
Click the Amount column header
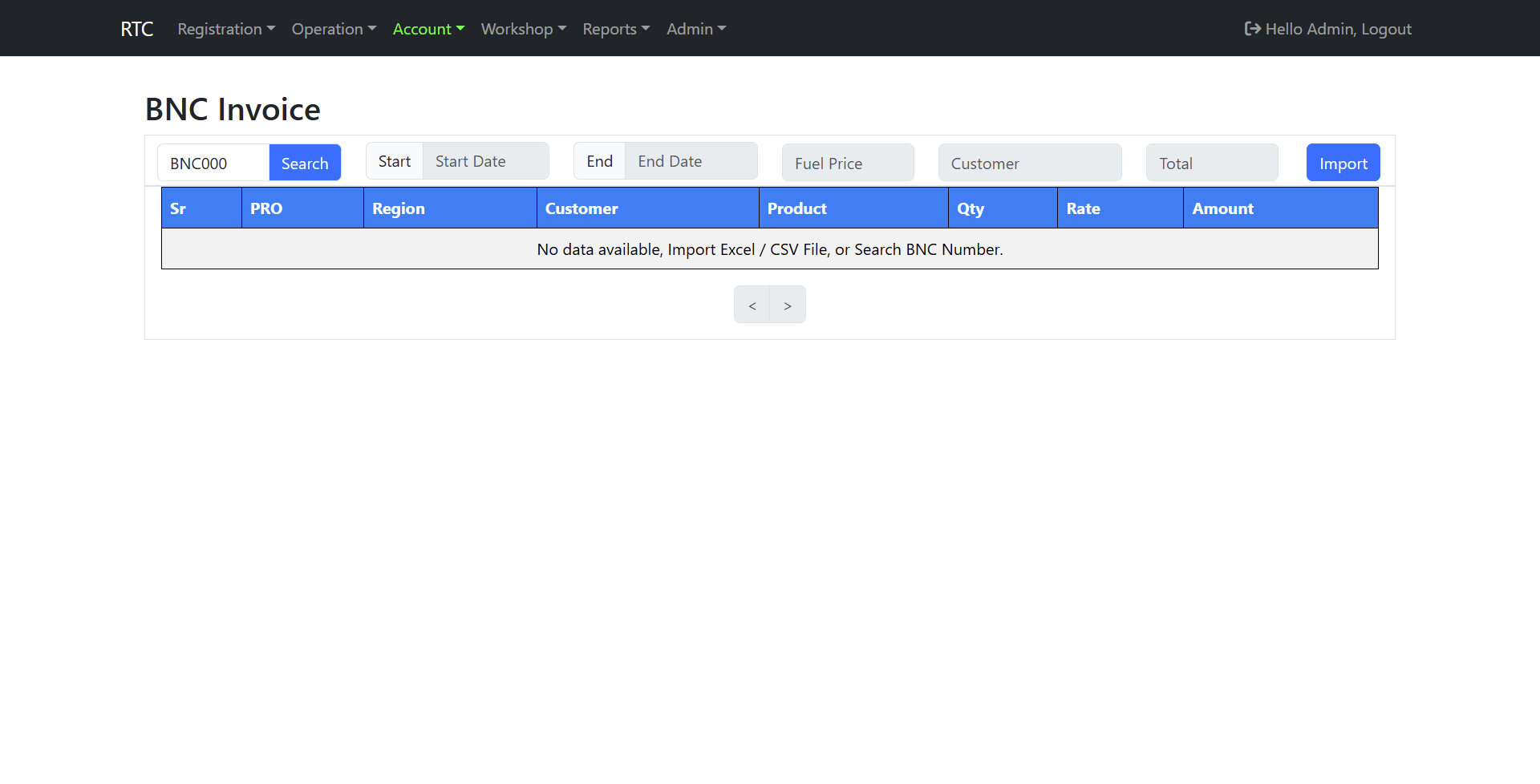(x=1222, y=208)
